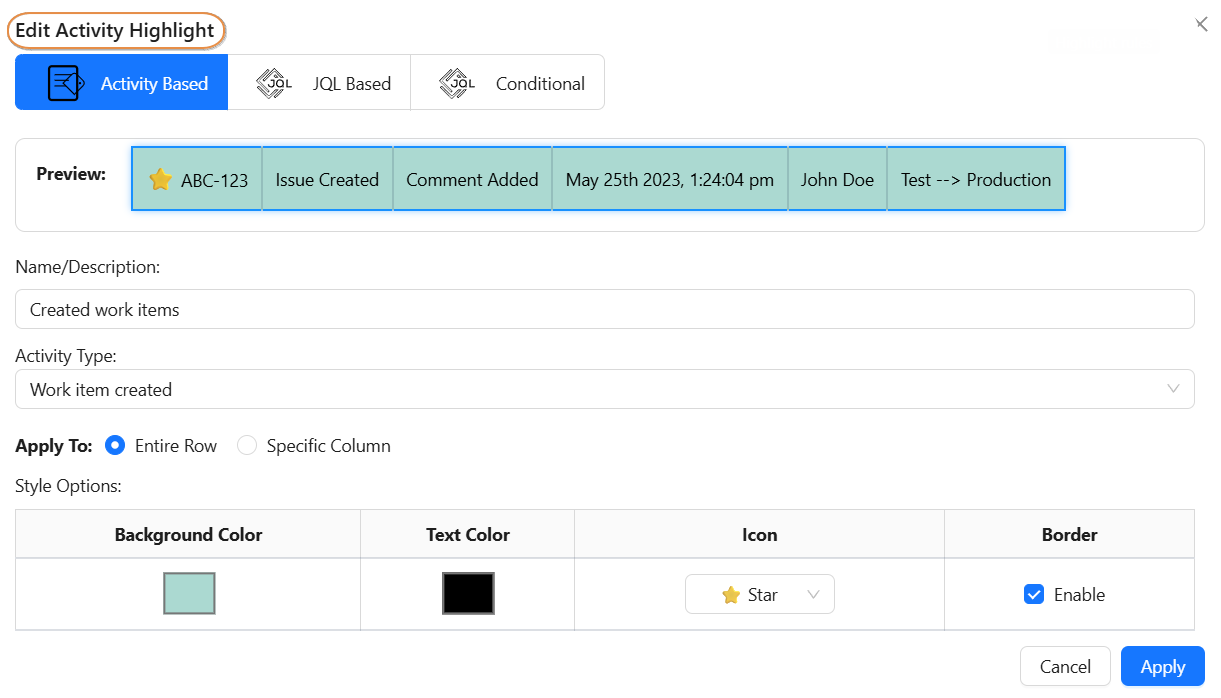This screenshot has height=698, width=1221.
Task: Click the star icon in the preview row
Action: coord(160,180)
